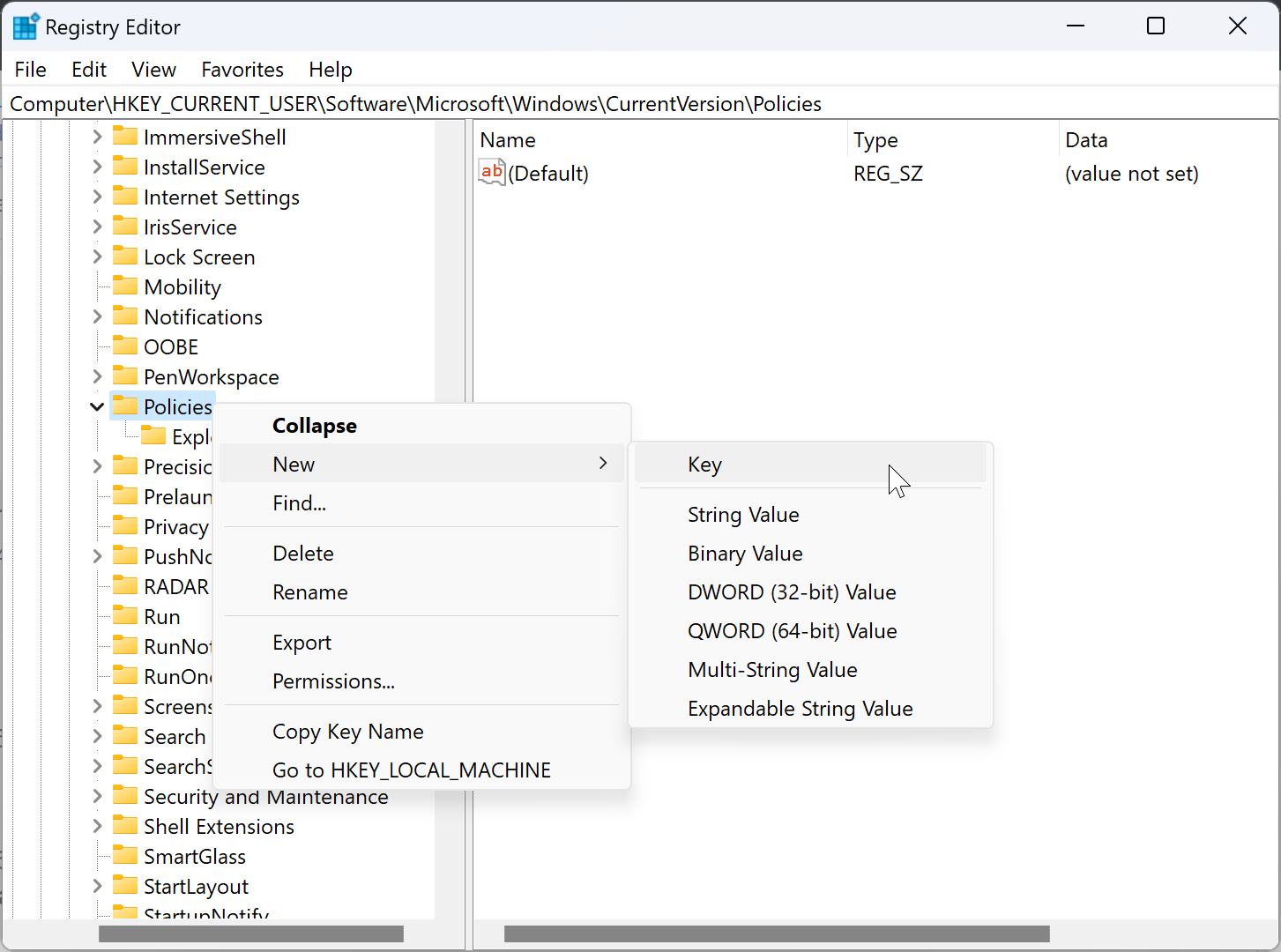This screenshot has width=1281, height=952.
Task: Click the Run folder icon
Action: coord(125,616)
